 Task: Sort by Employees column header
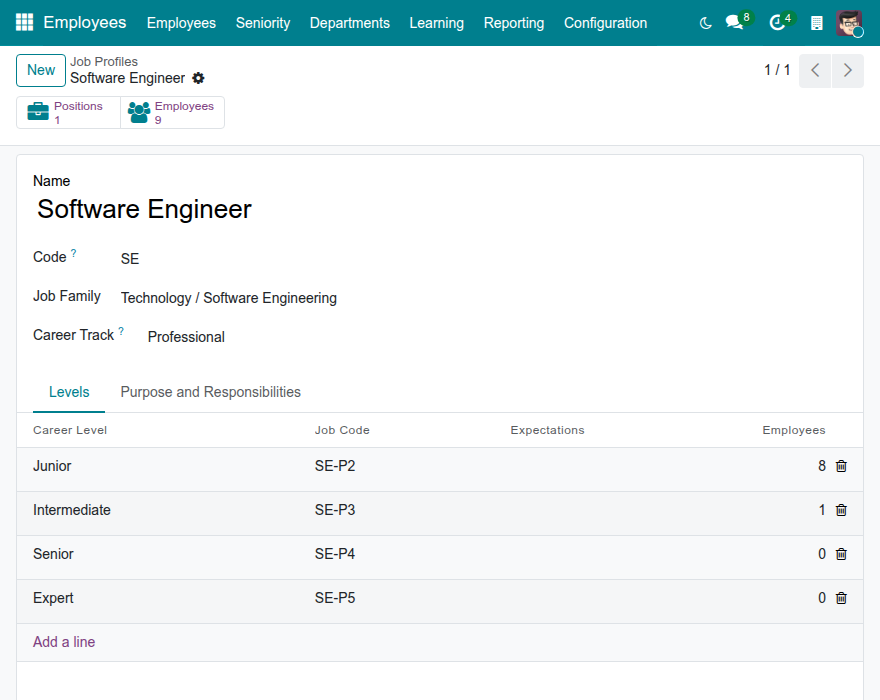point(794,430)
